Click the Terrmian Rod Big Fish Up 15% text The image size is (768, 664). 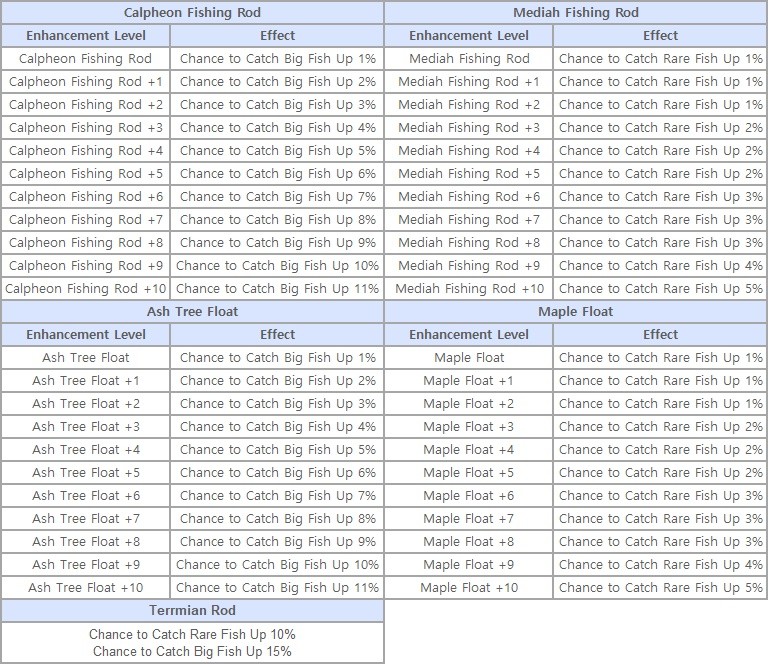[x=192, y=652]
